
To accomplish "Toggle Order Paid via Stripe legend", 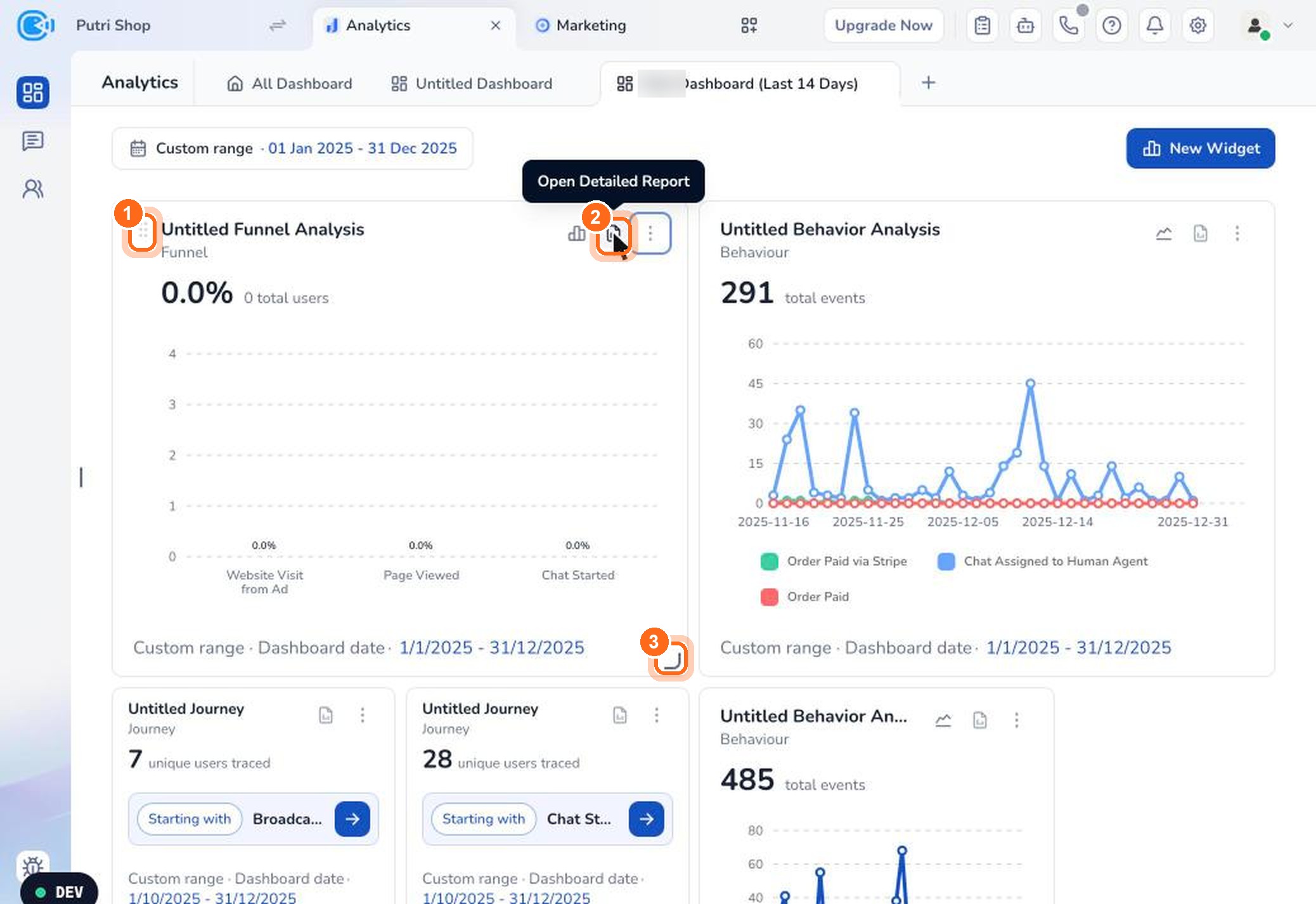I will tap(834, 561).
